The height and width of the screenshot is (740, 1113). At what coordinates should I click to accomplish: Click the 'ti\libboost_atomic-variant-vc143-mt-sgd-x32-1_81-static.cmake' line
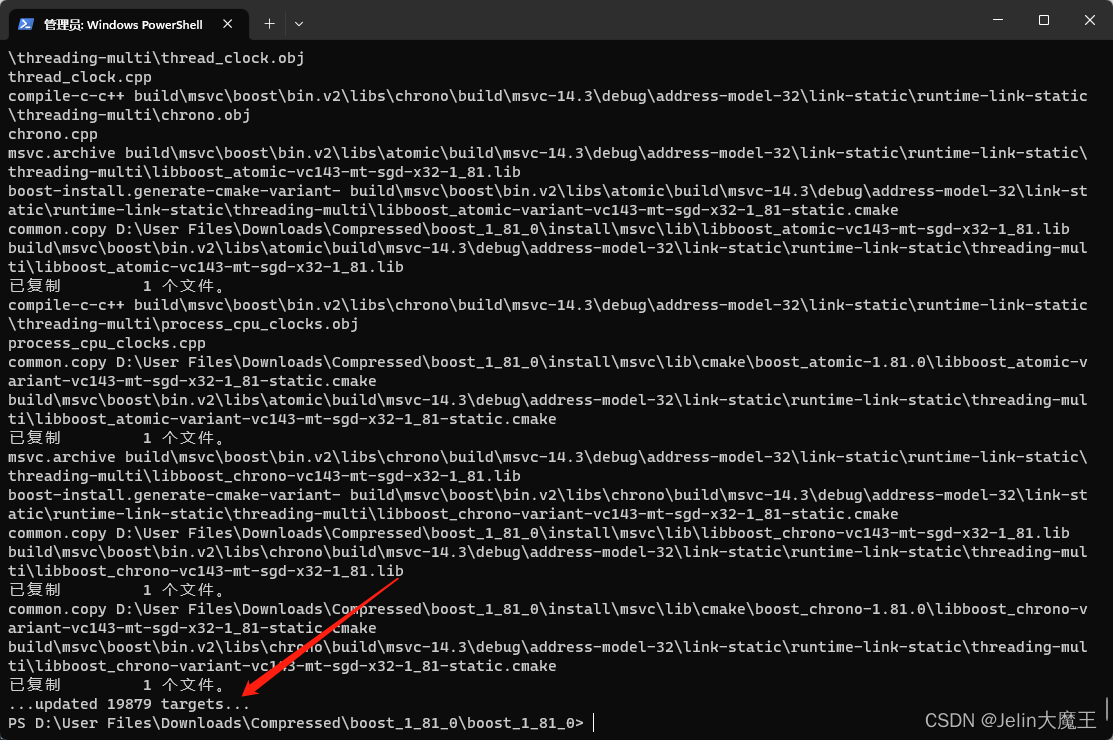(x=282, y=419)
